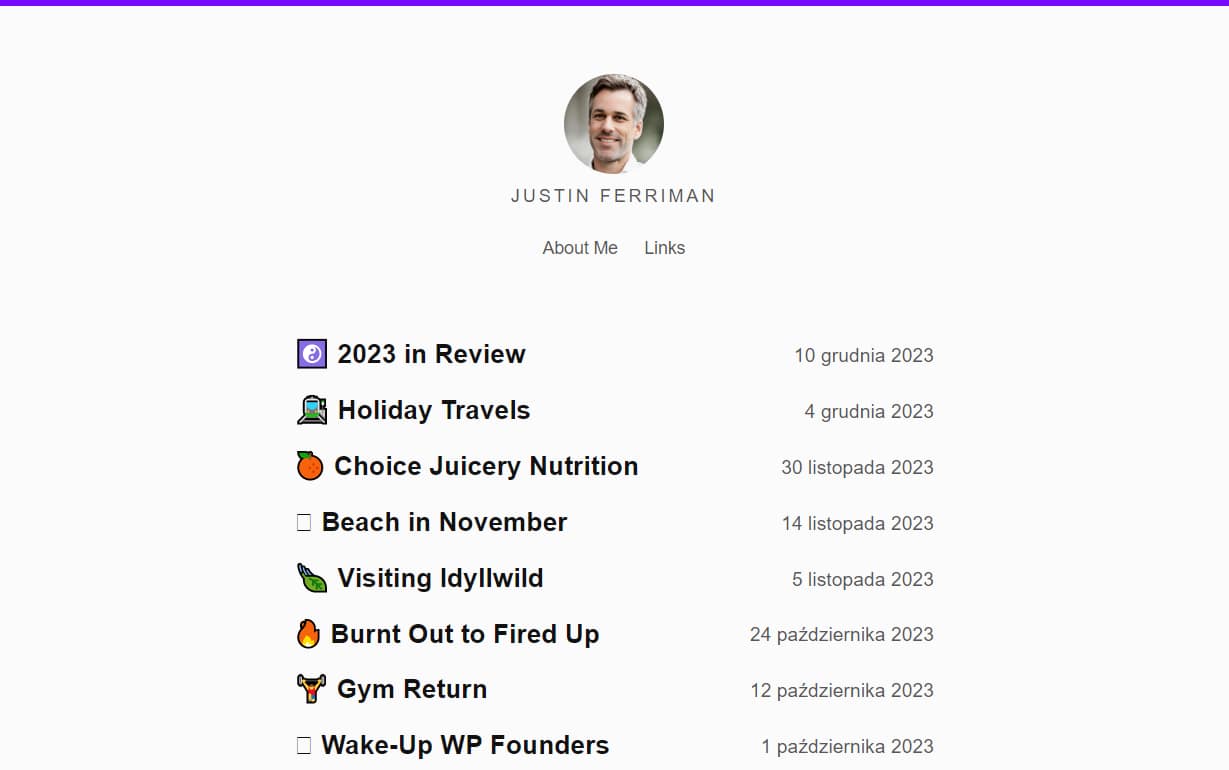Viewport: 1229px width, 770px height.
Task: Click the Justin Ferriman site title
Action: (614, 196)
